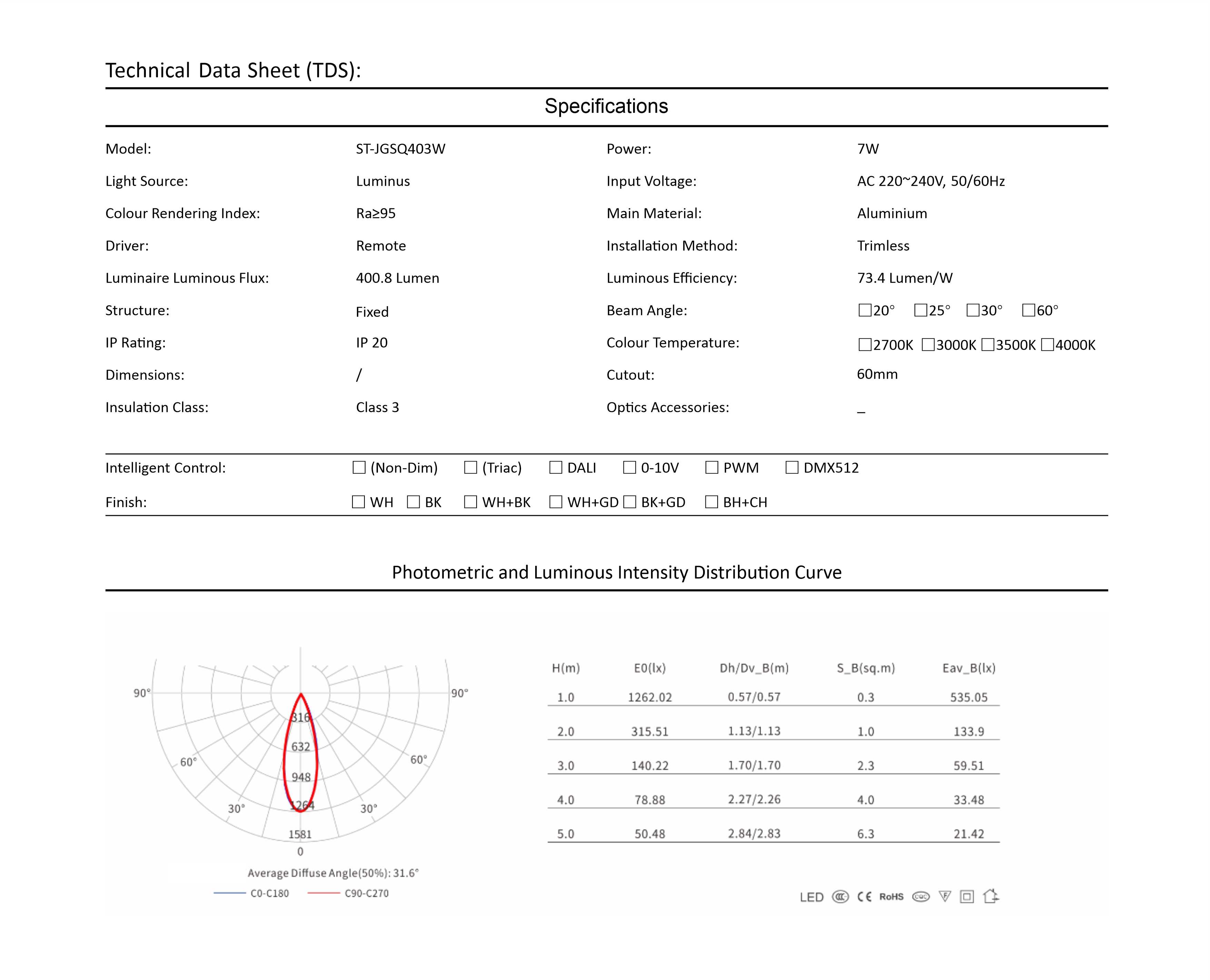This screenshot has height=980, width=1210.
Task: Click the model number ST-JGSQ403W text
Action: tap(400, 149)
